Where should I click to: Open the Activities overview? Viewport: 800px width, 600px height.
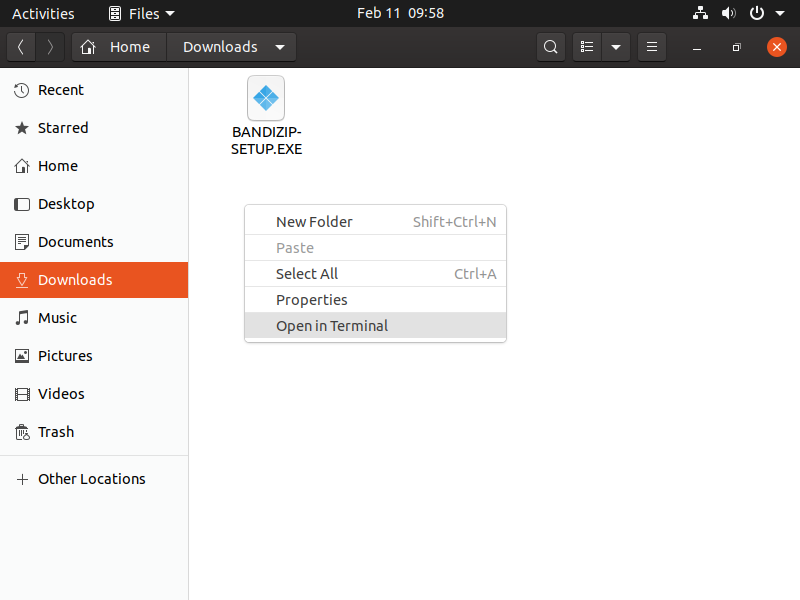tap(43, 14)
